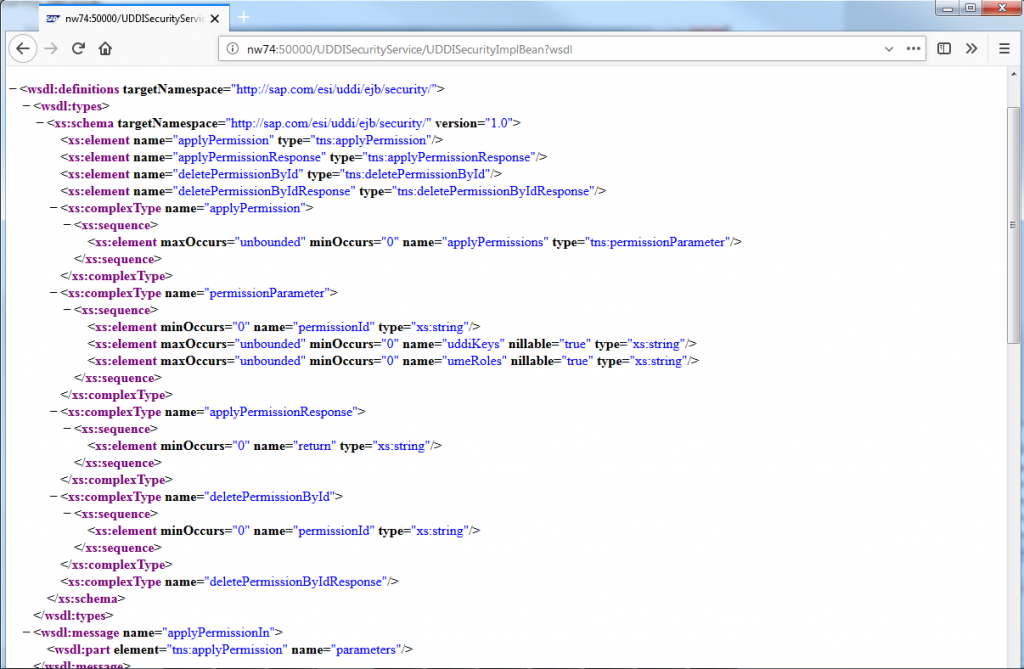Screen dimensions: 1024x669
Task: Click type value "tns:applyPermission" on first xs:element
Action: pyautogui.click(x=372, y=140)
